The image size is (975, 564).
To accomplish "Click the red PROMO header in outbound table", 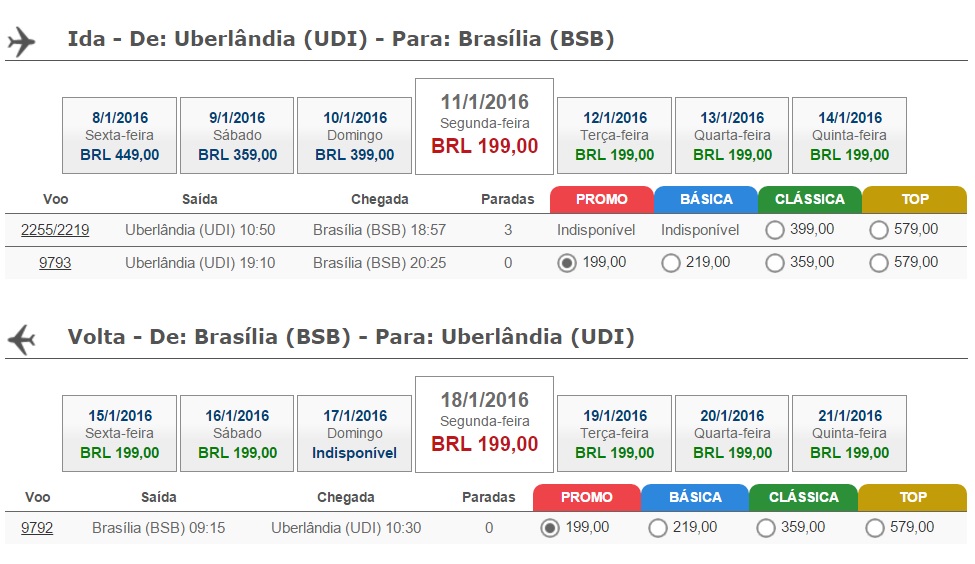I will tap(602, 200).
